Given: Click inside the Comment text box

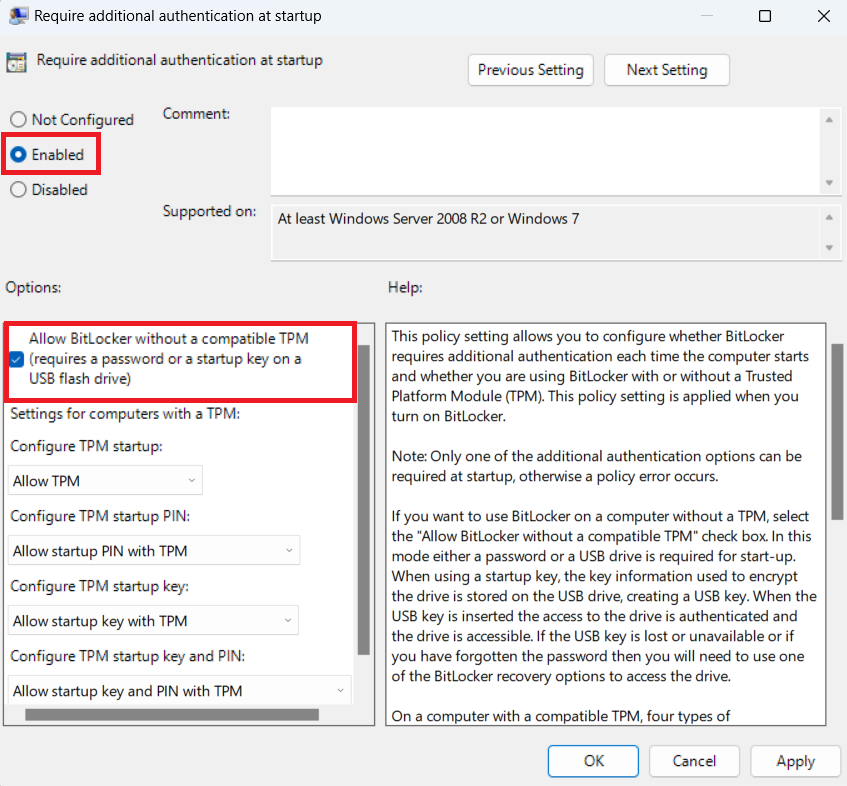Looking at the screenshot, I should tap(546, 151).
